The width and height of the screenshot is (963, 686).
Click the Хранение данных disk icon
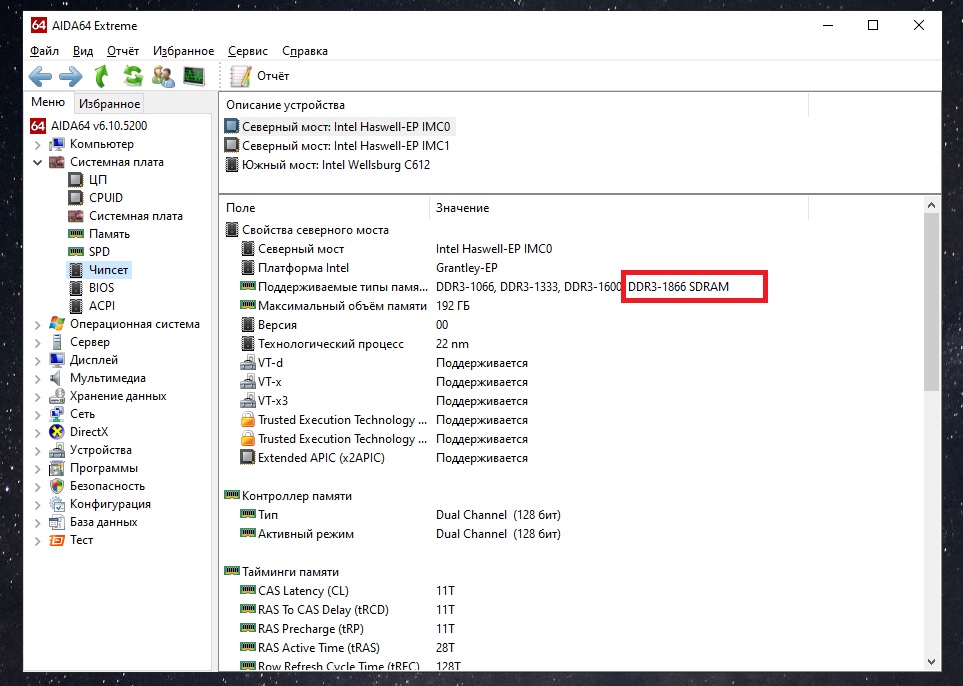57,396
